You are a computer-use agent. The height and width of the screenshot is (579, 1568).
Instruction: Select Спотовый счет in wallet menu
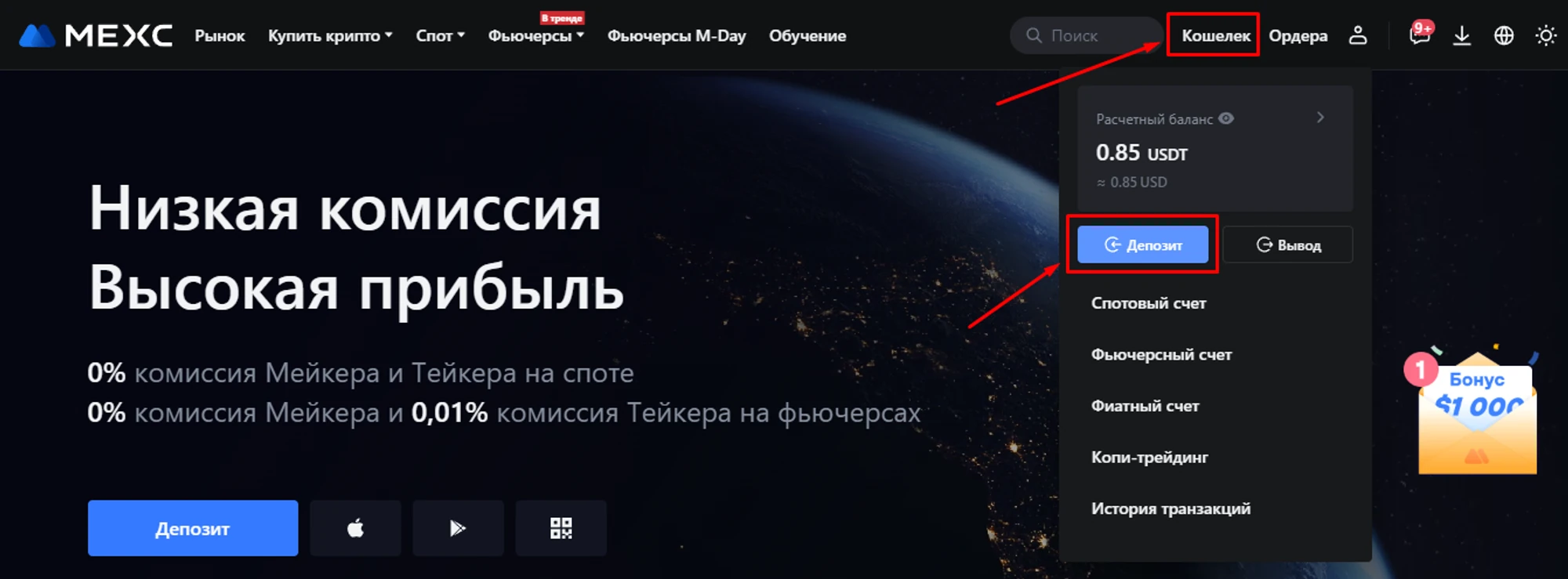pos(1149,303)
